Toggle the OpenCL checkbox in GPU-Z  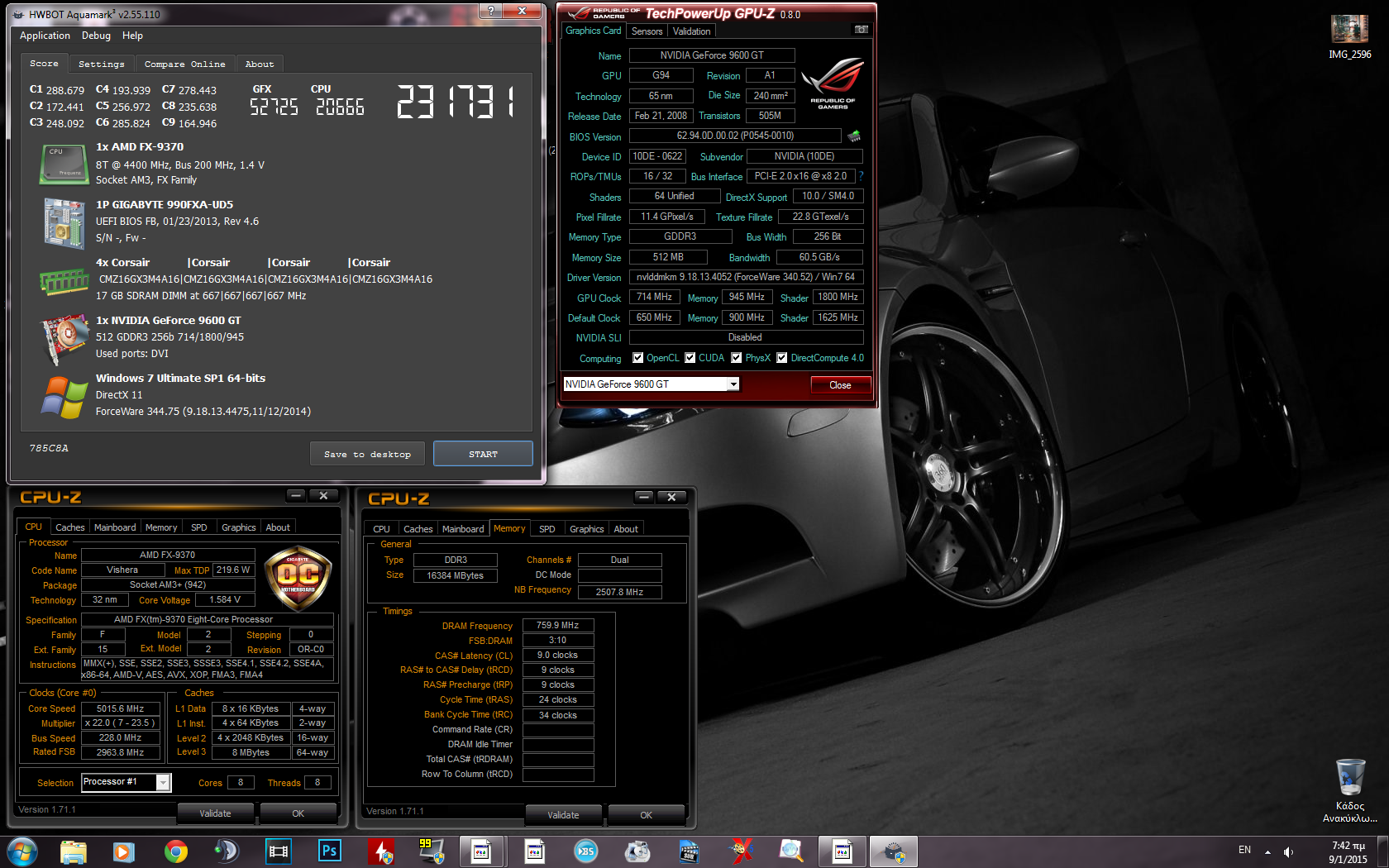click(x=637, y=358)
